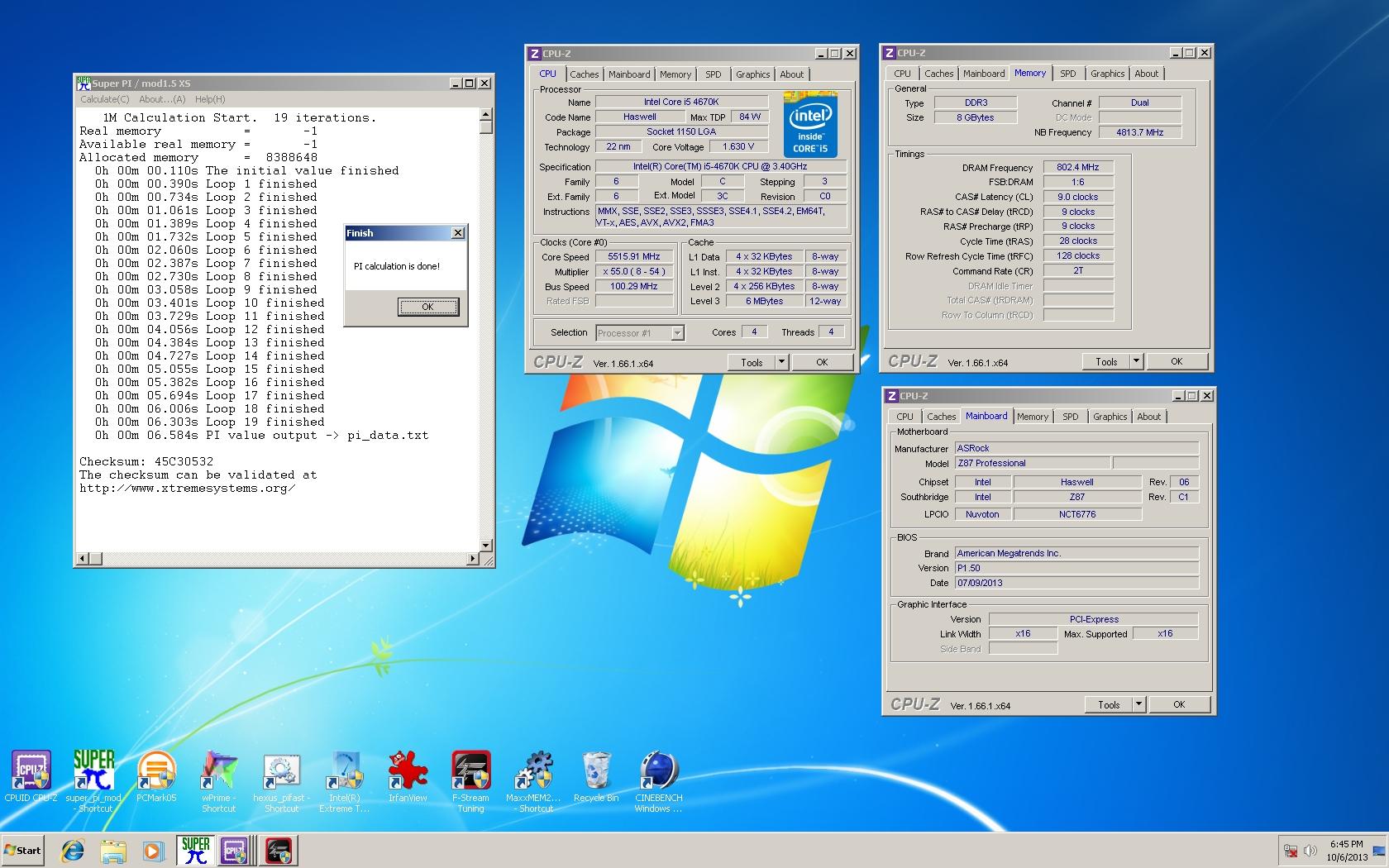Click Super PI title bar icon
Screen dimensions: 1389x868
84,83
